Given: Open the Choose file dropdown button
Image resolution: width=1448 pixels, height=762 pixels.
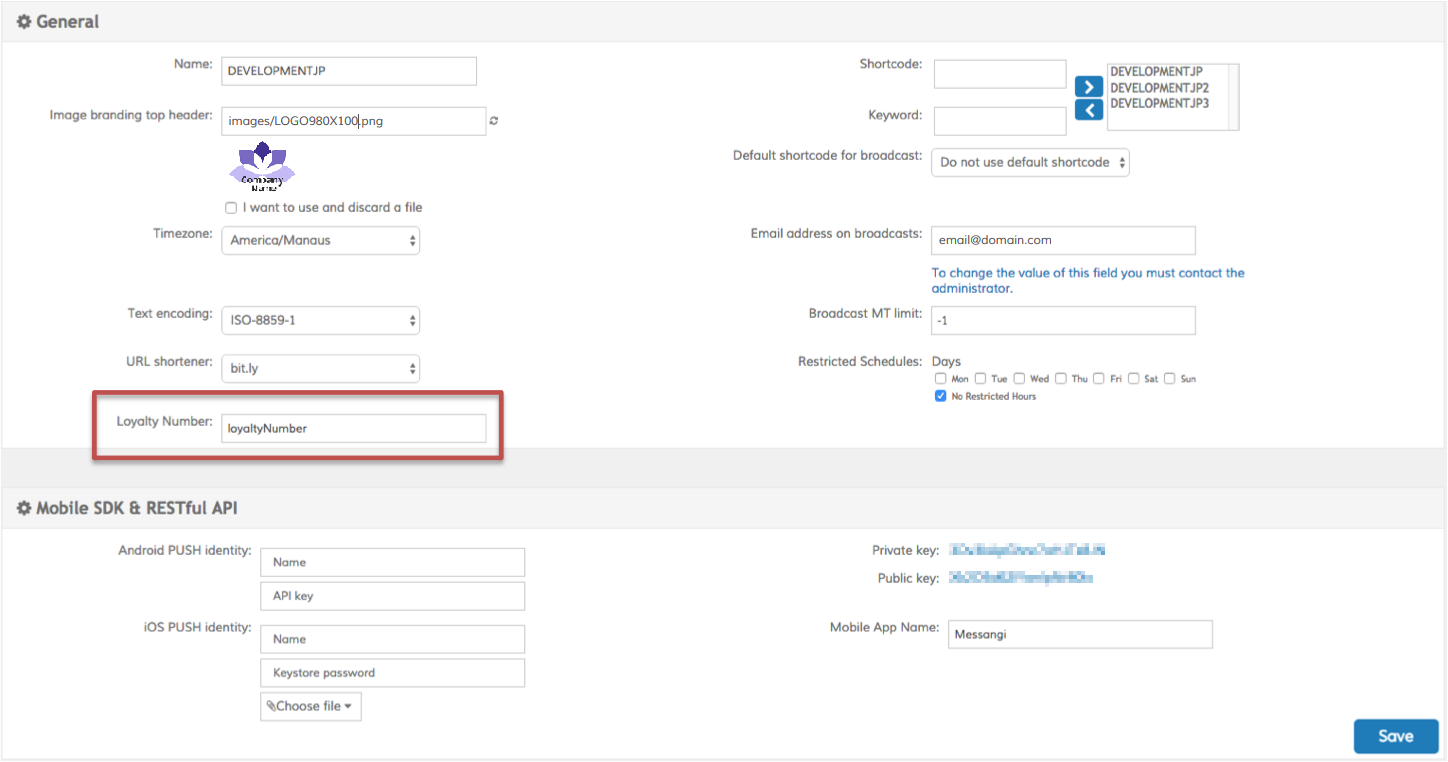Looking at the screenshot, I should coord(310,706).
